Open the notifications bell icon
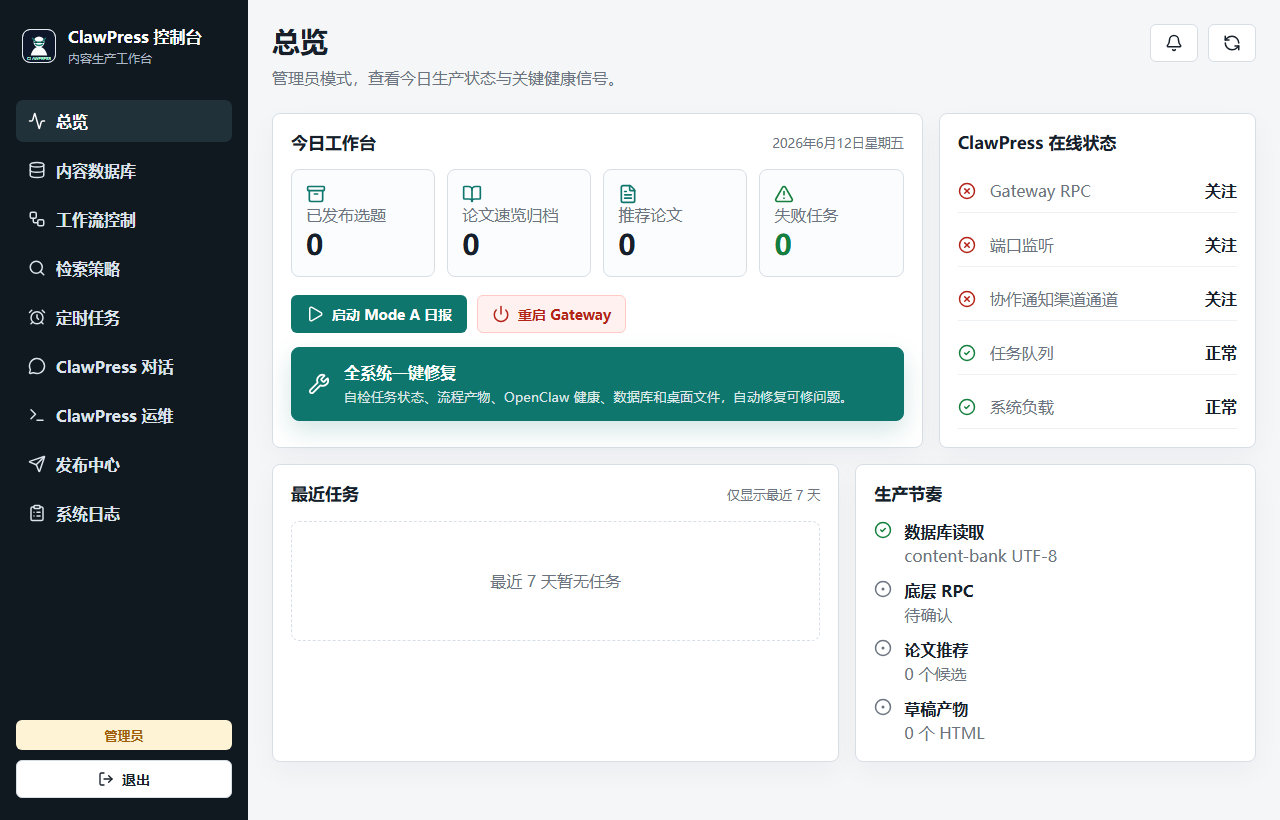This screenshot has height=820, width=1280. (x=1174, y=43)
